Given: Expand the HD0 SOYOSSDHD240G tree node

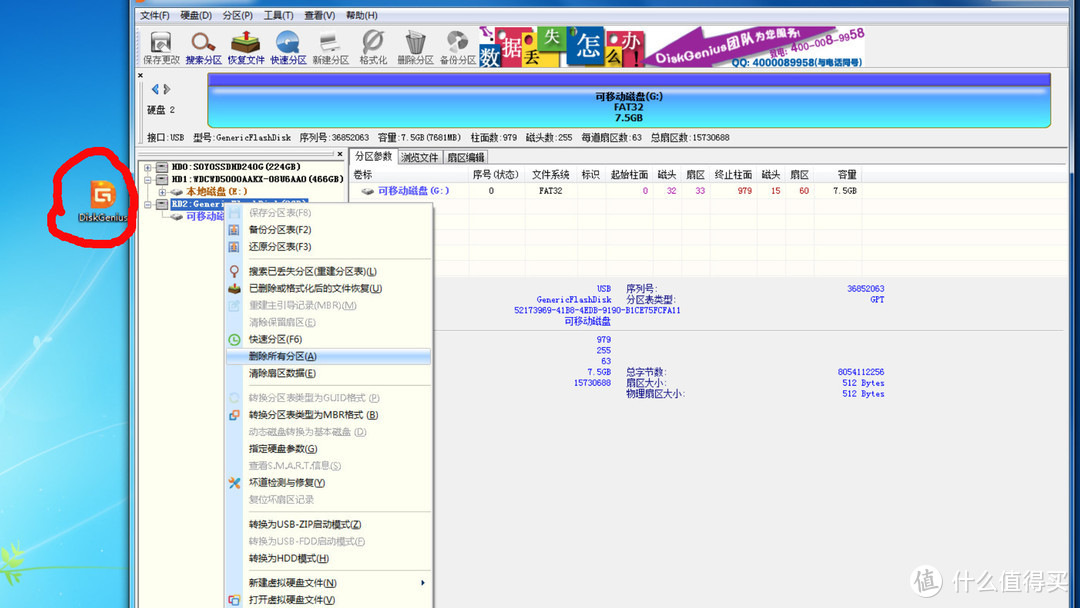Looking at the screenshot, I should pyautogui.click(x=149, y=167).
